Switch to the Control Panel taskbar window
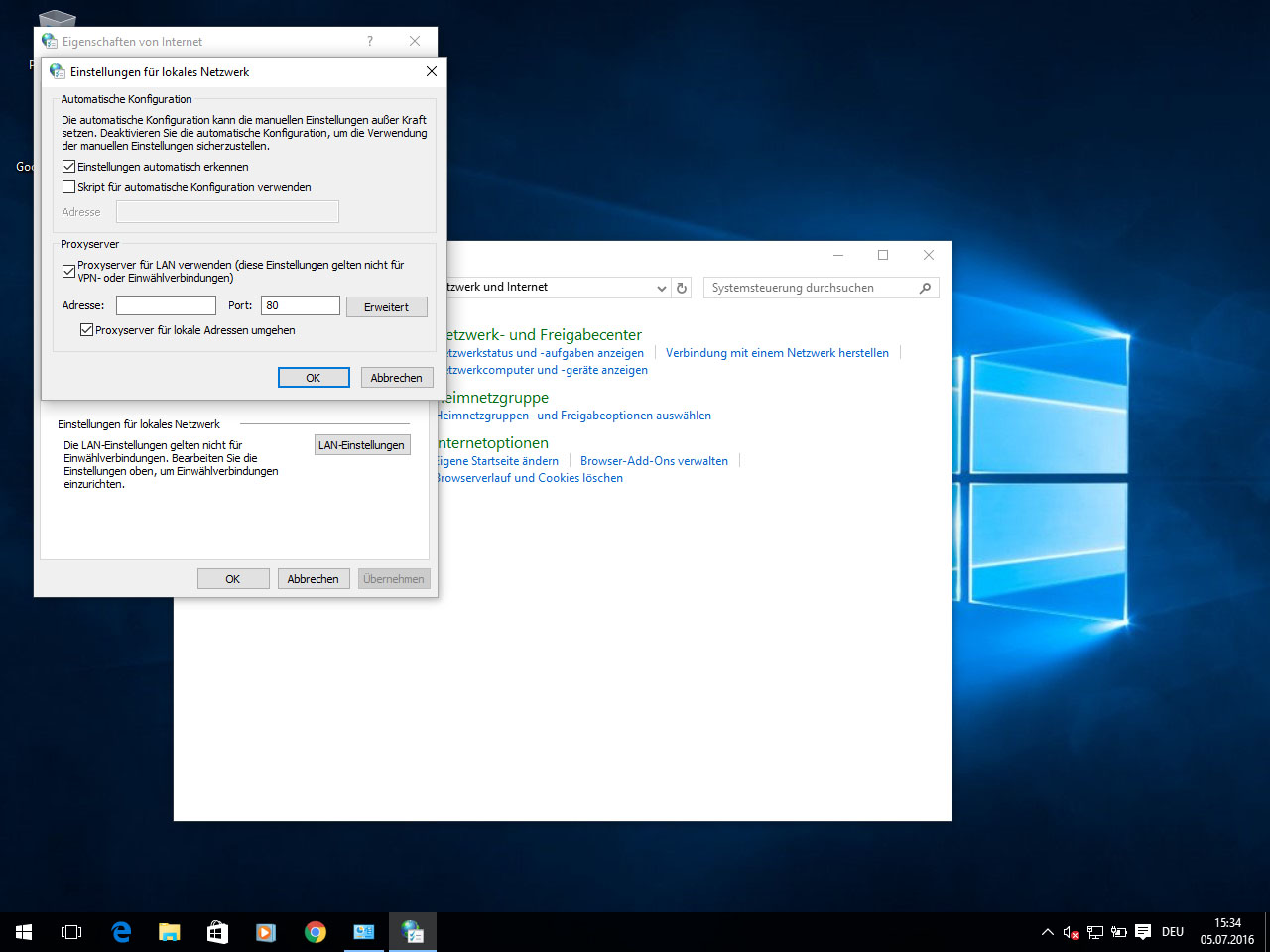 tap(363, 932)
